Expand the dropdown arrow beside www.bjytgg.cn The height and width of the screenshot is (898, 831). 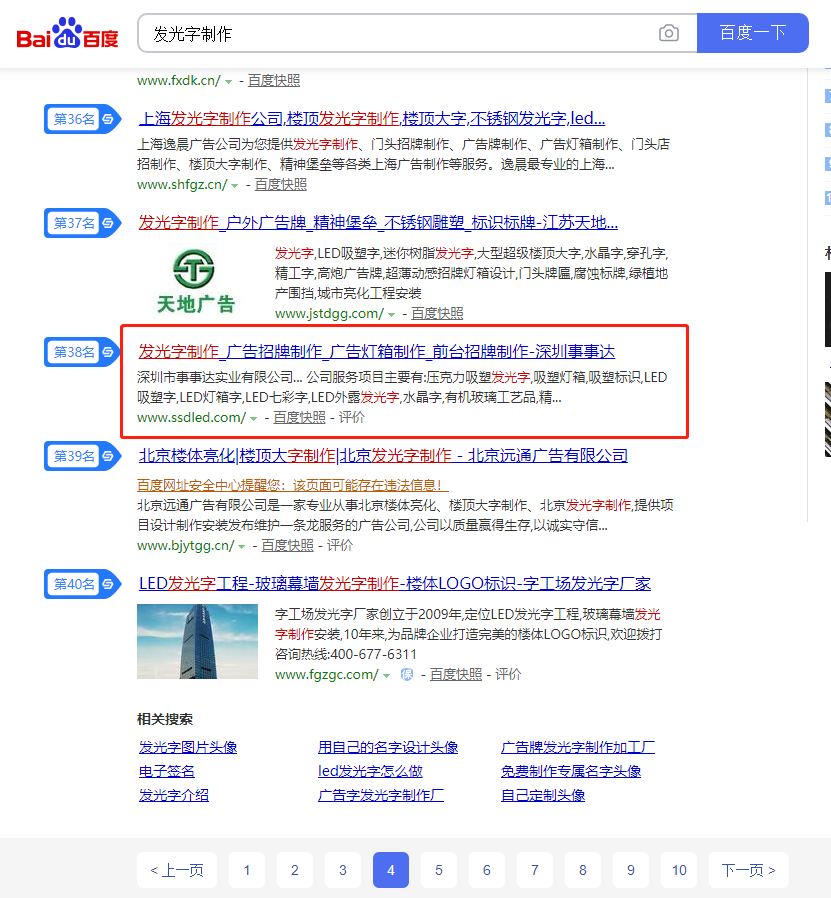(242, 546)
